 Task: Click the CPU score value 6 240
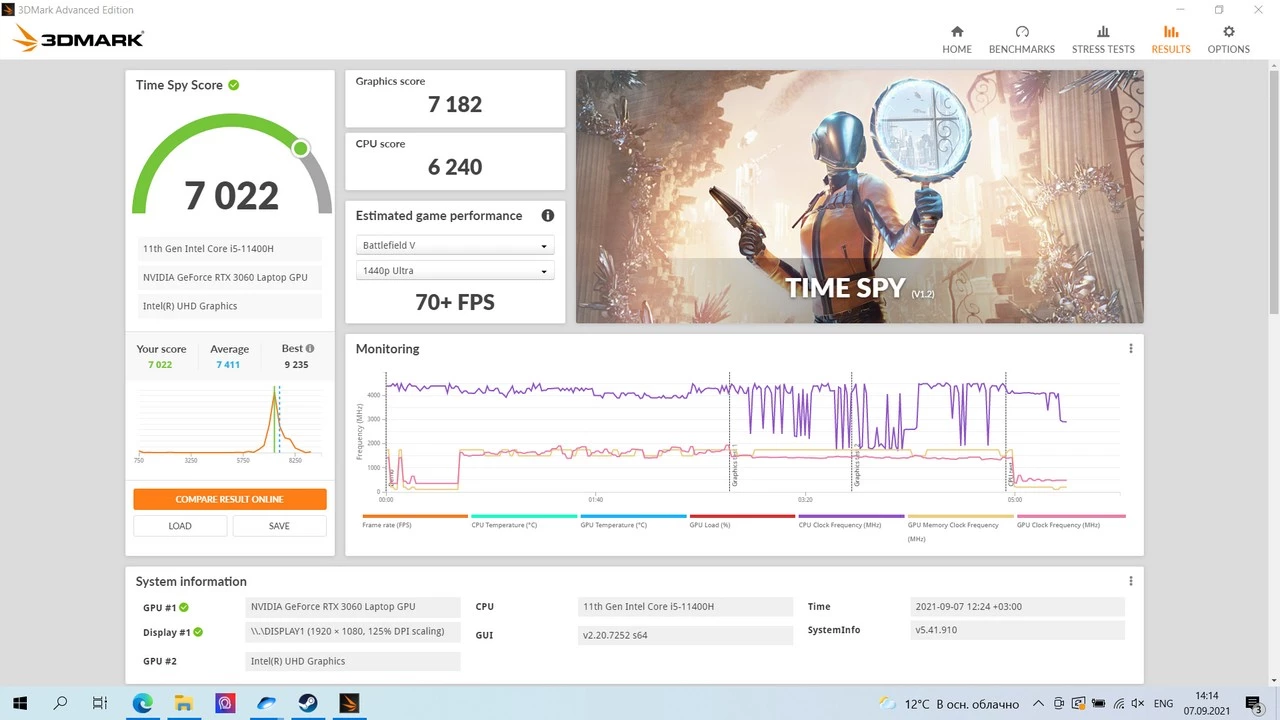pos(455,167)
